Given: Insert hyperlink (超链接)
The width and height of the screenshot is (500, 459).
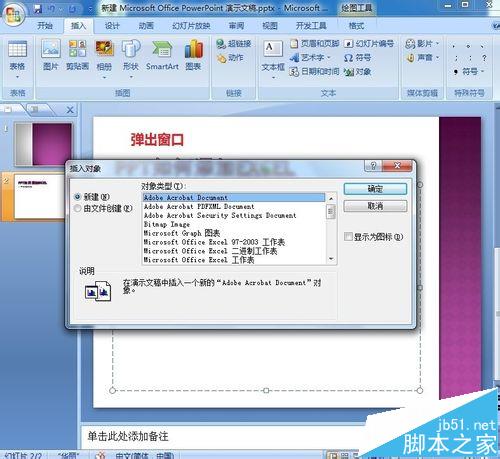Looking at the screenshot, I should coord(234,44).
